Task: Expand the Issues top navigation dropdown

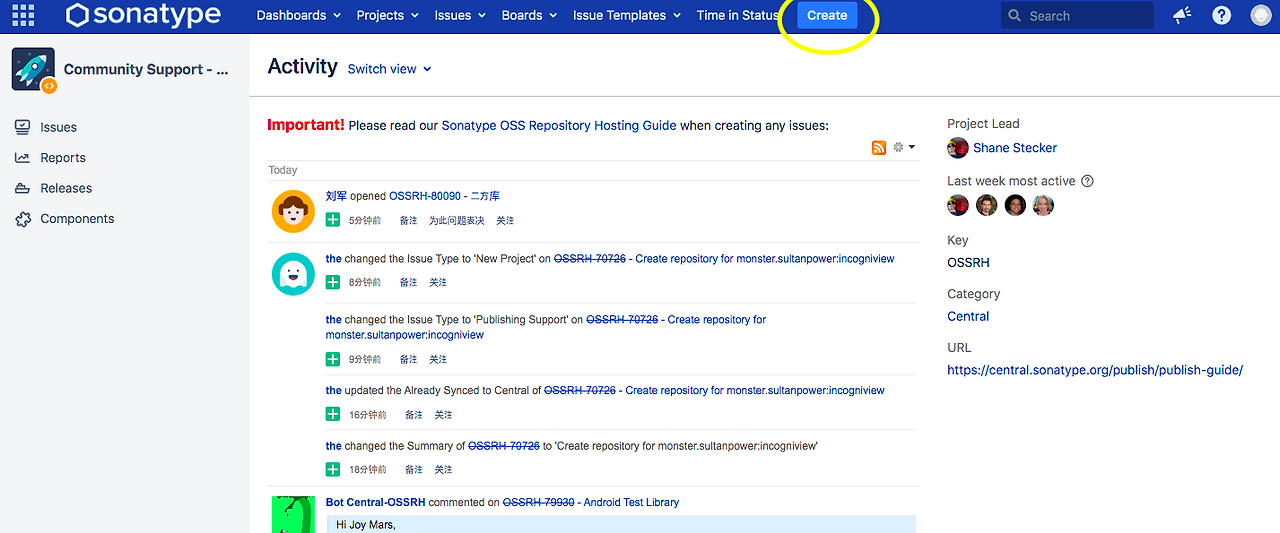Action: click(x=460, y=15)
